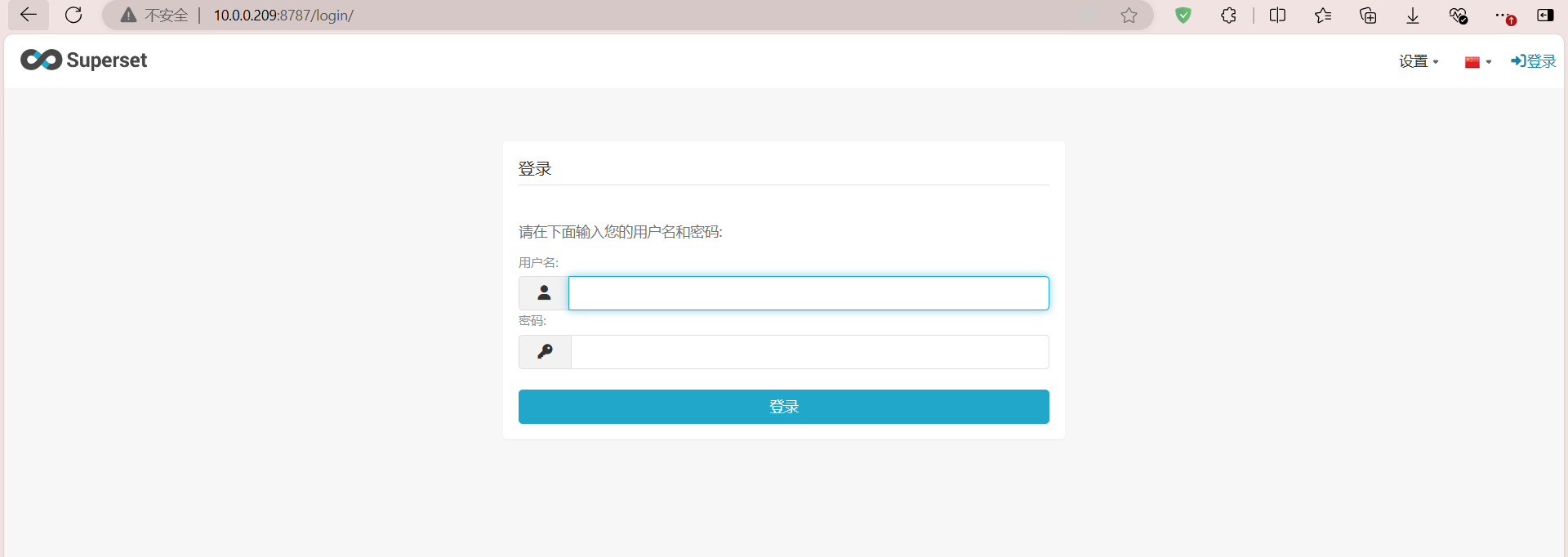
Task: Open the collections icon
Action: (x=1368, y=15)
